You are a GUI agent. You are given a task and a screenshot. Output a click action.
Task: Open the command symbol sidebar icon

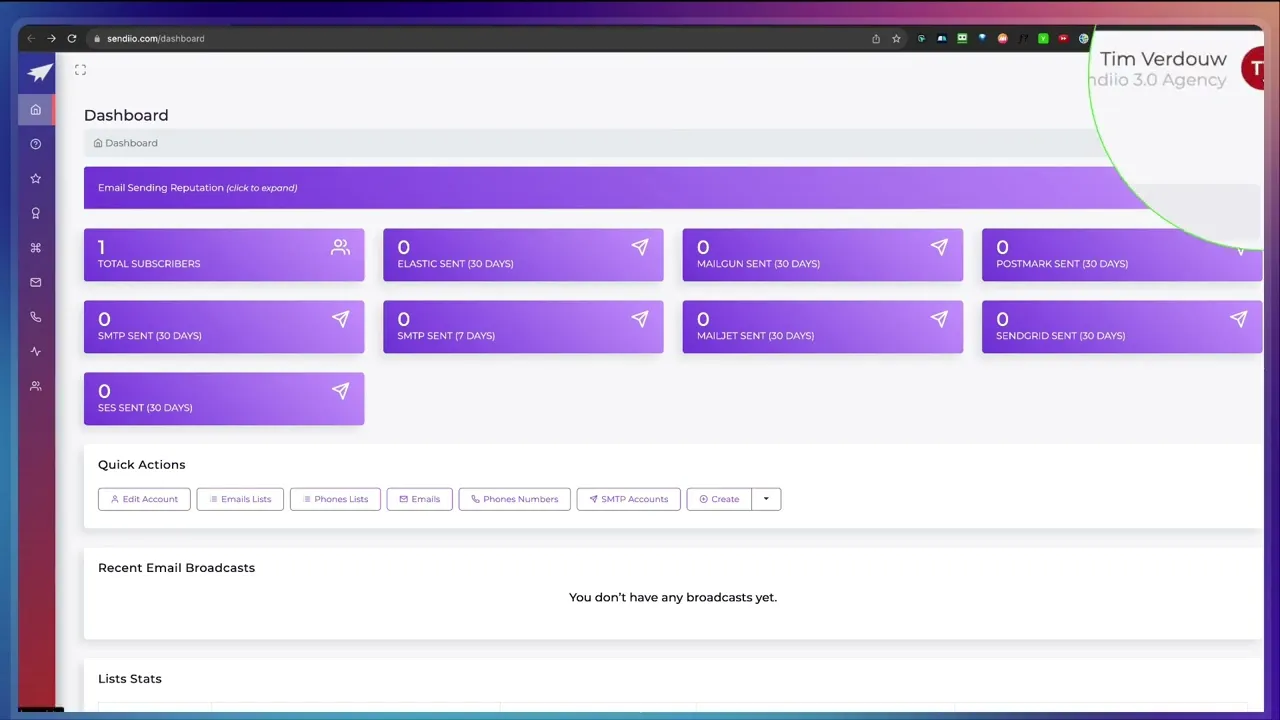point(36,248)
